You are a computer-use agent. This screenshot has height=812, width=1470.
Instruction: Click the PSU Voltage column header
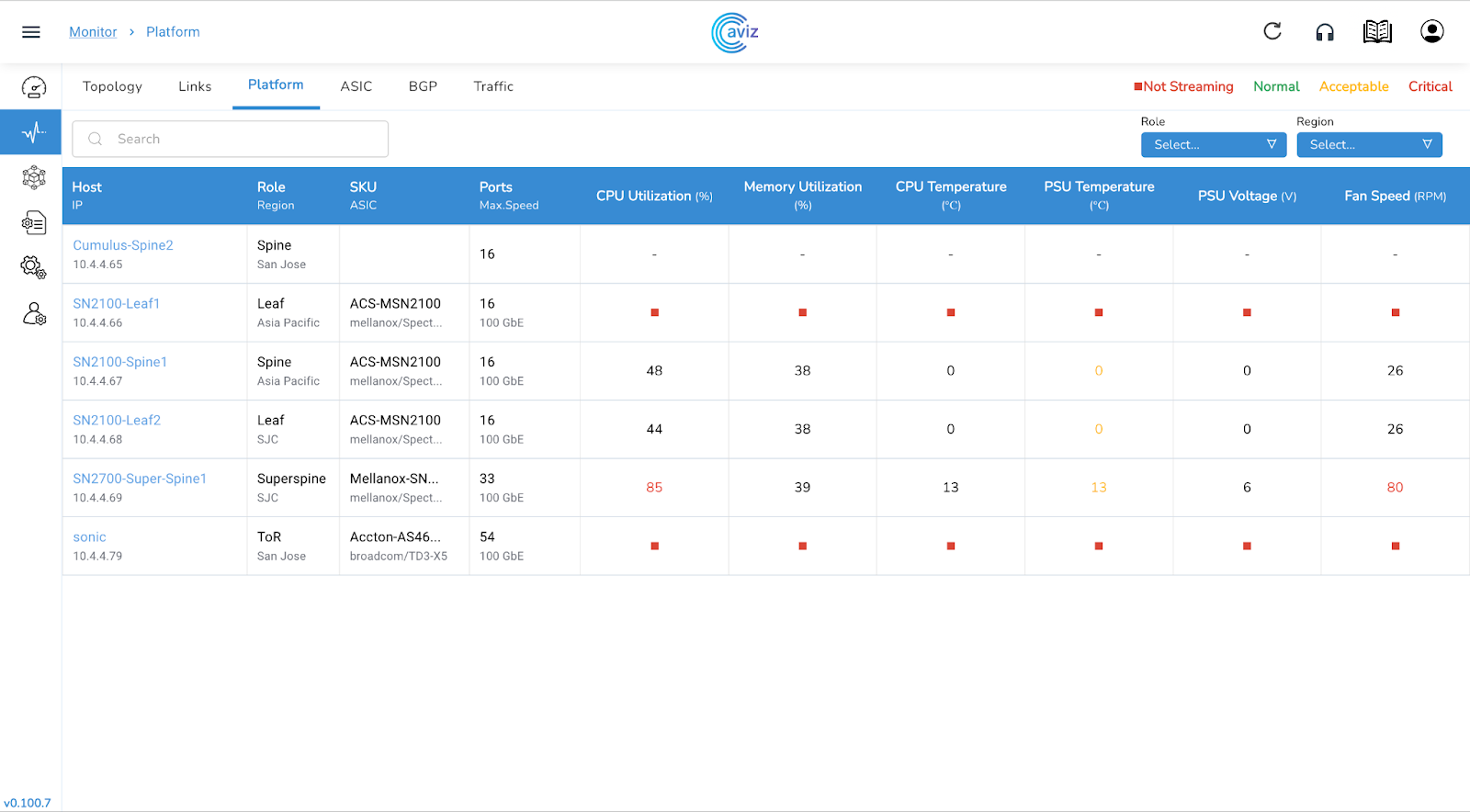point(1247,196)
